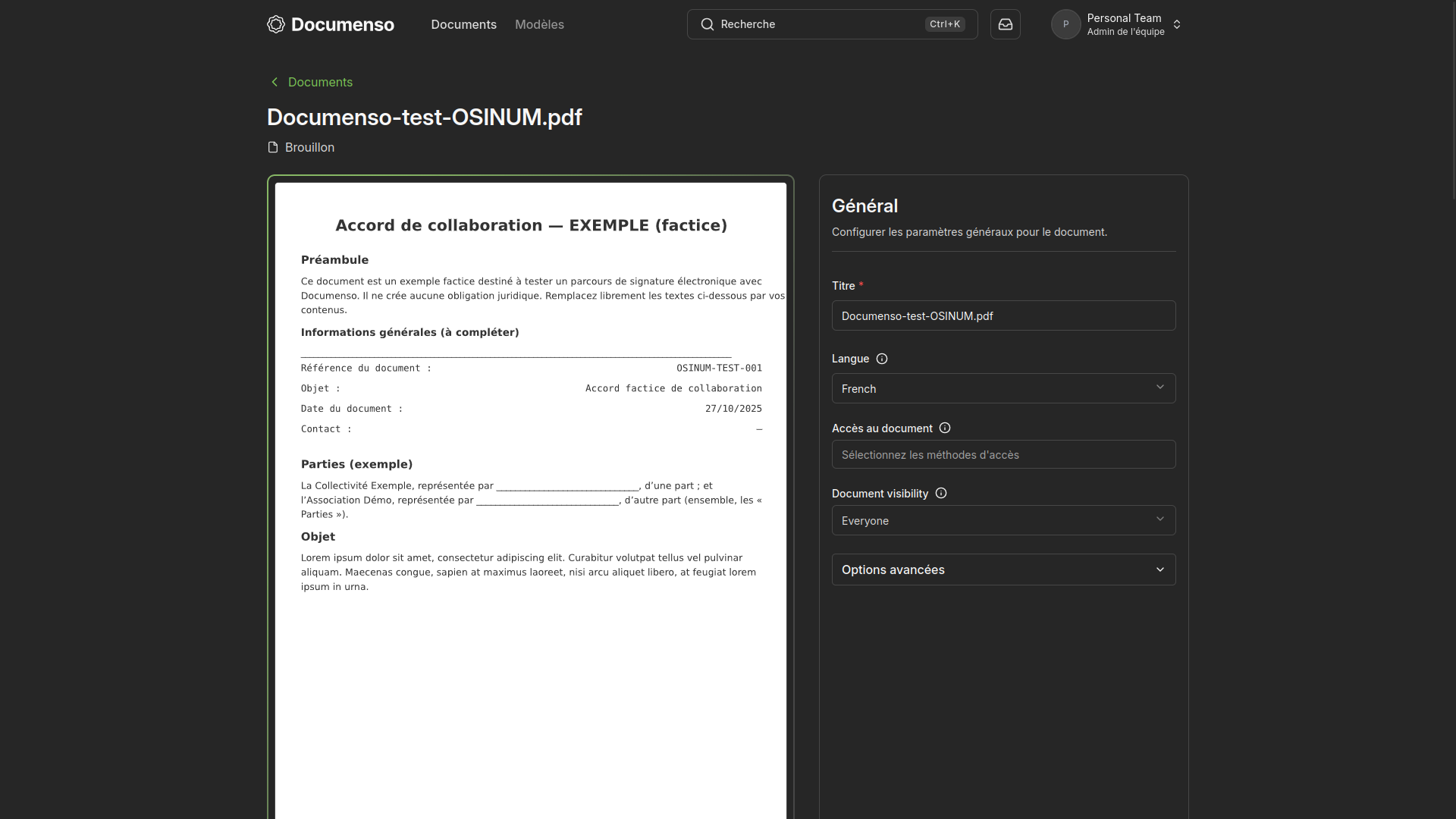1456x819 pixels.
Task: Go to Documents in top navigation
Action: pos(463,24)
